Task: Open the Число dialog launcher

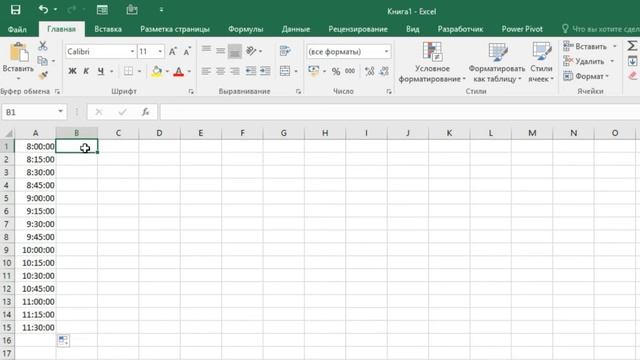Action: pos(389,92)
